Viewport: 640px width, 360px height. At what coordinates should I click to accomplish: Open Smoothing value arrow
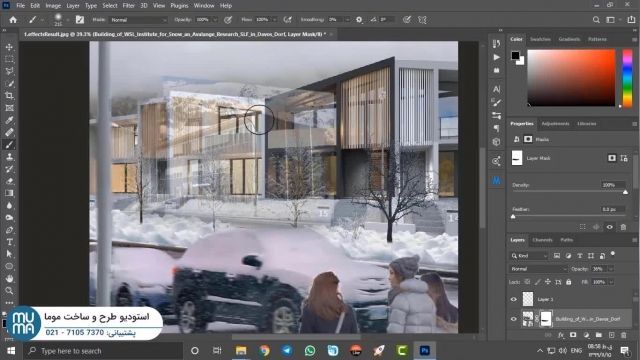click(x=347, y=20)
